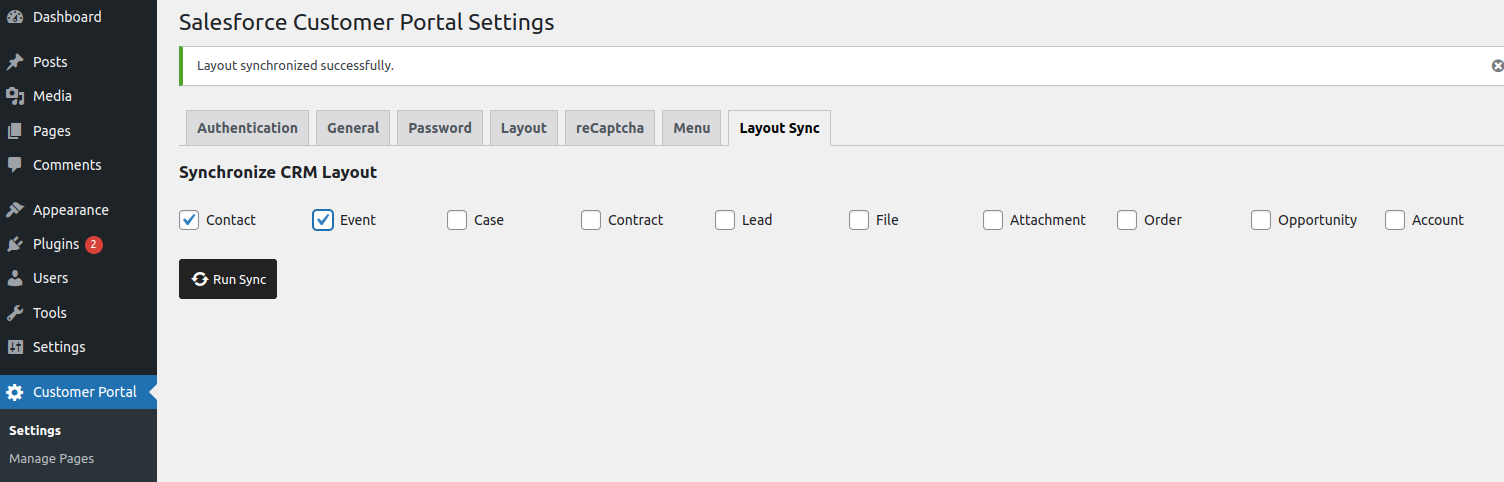Click the Users person icon
This screenshot has width=1504, height=482.
point(15,278)
